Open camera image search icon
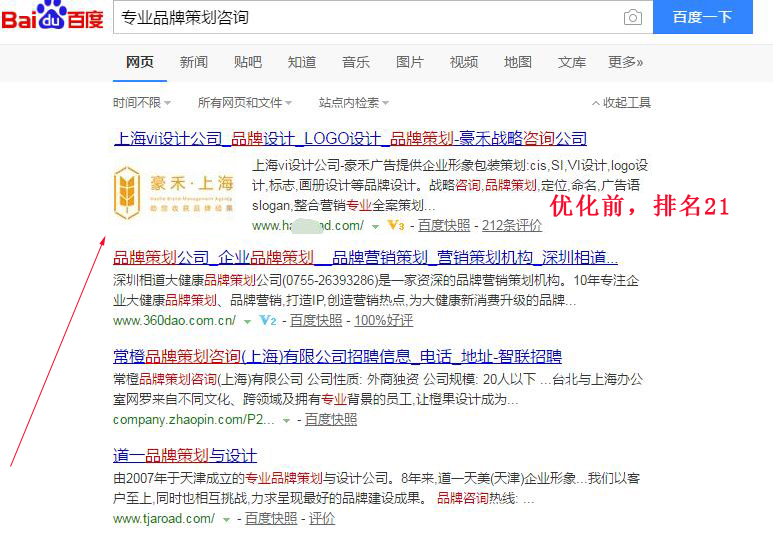Screen dimensions: 773x540 [x=632, y=18]
